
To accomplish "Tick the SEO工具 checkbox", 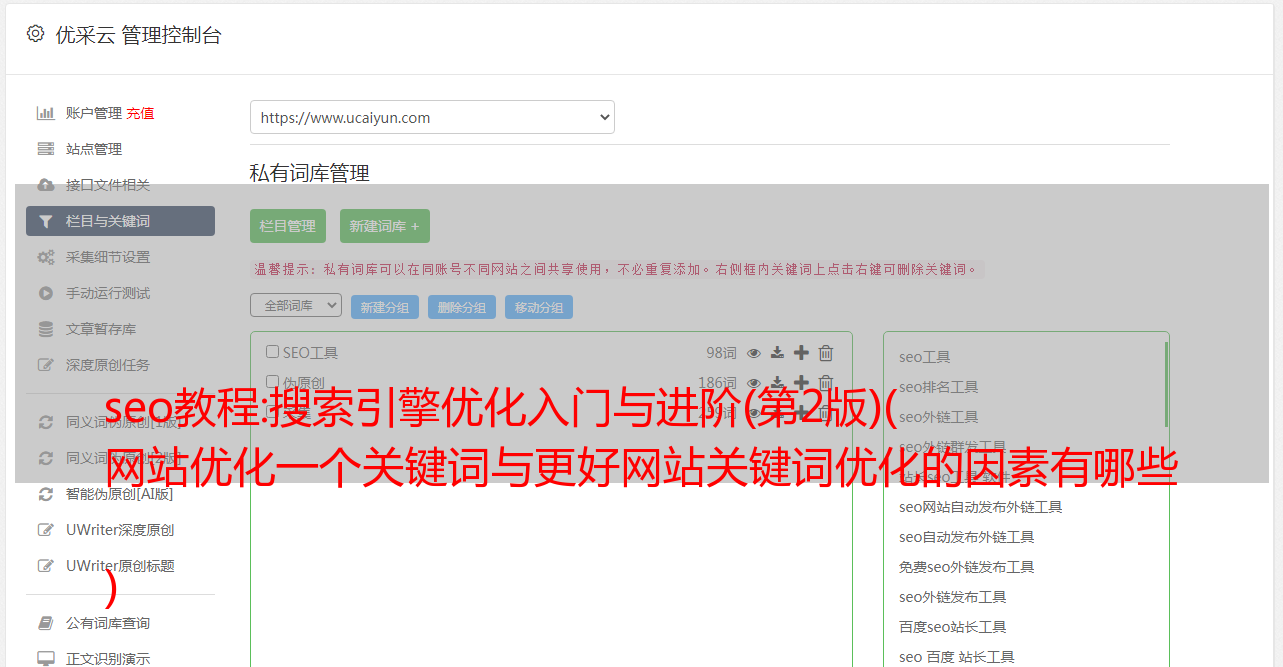I will point(272,352).
